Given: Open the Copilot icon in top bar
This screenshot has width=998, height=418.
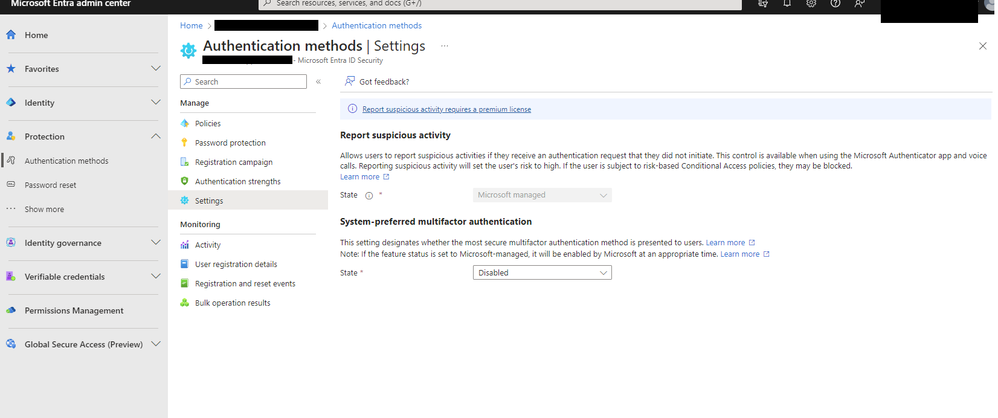Looking at the screenshot, I should (764, 3).
